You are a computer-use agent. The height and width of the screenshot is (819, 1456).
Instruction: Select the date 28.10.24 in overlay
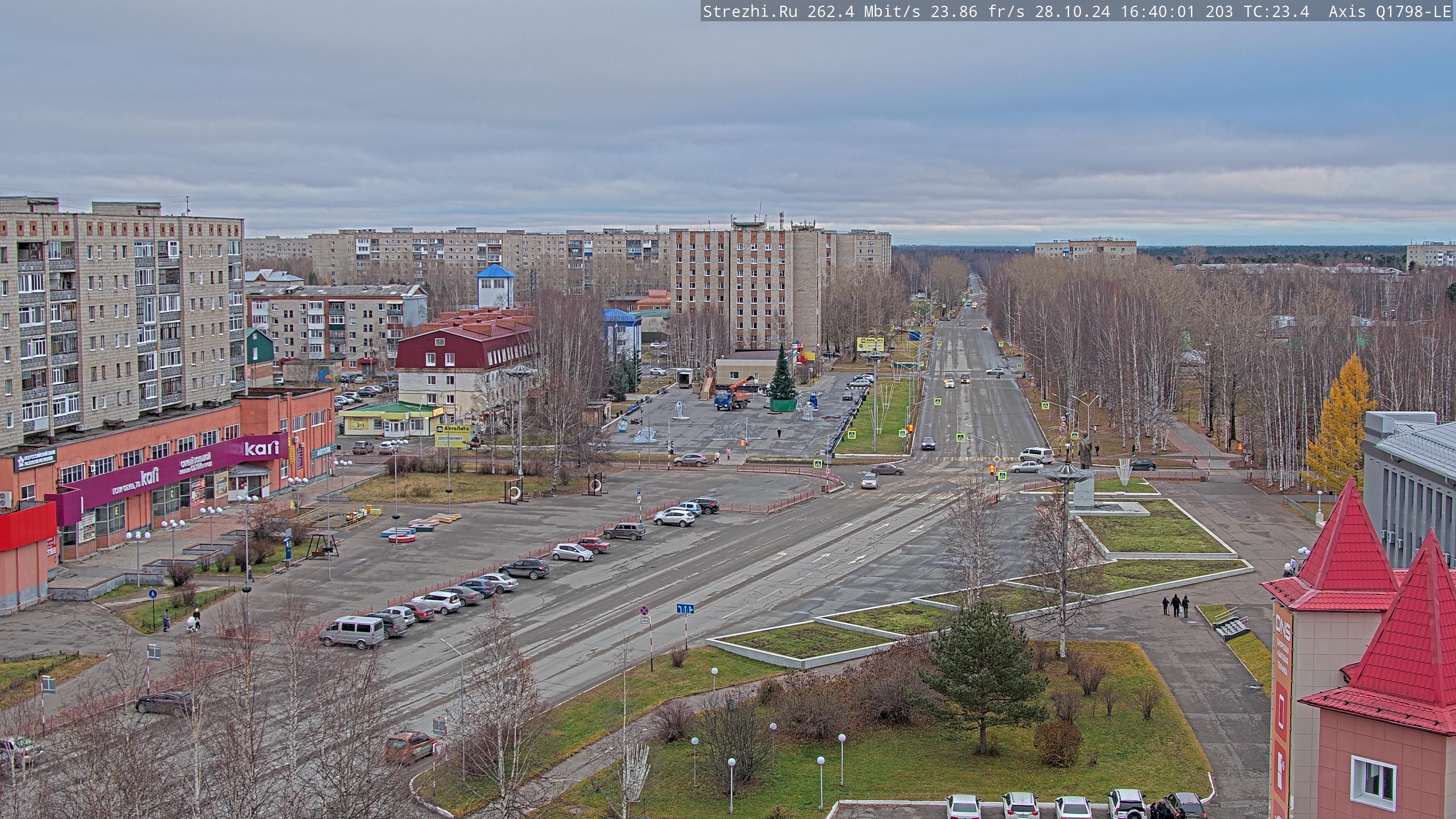pos(1073,11)
